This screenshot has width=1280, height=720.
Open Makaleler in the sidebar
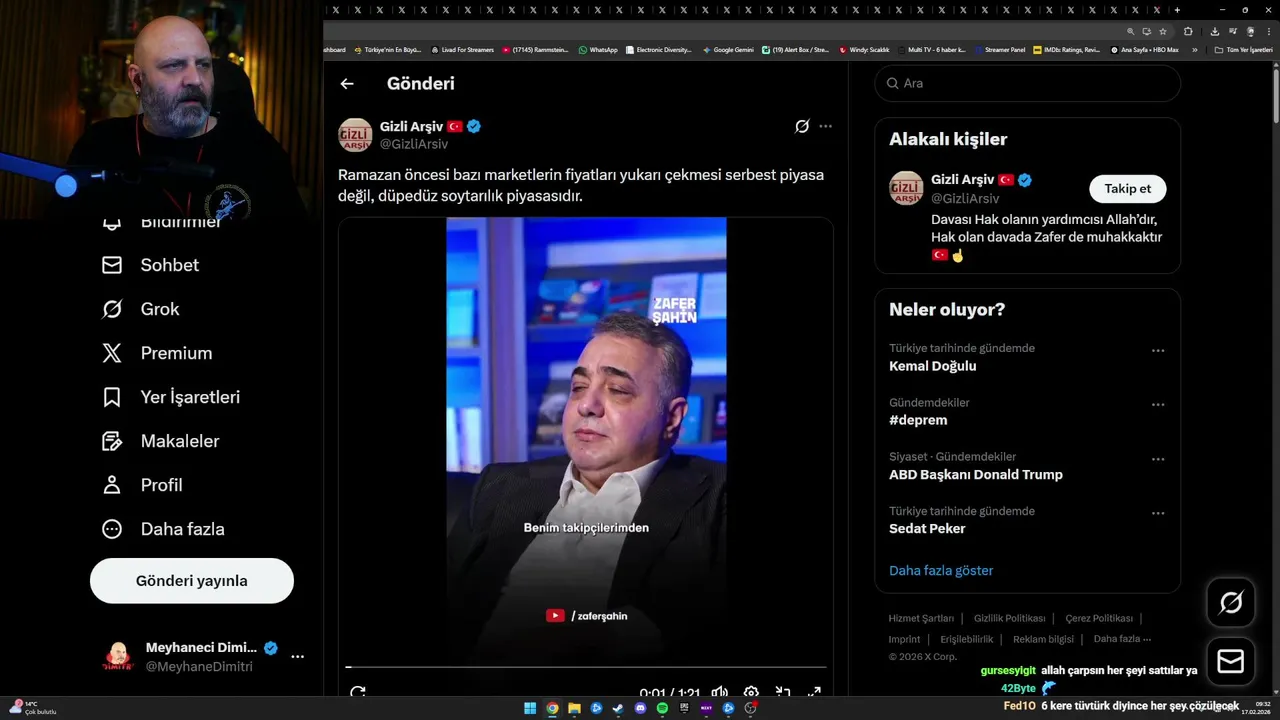point(160,441)
